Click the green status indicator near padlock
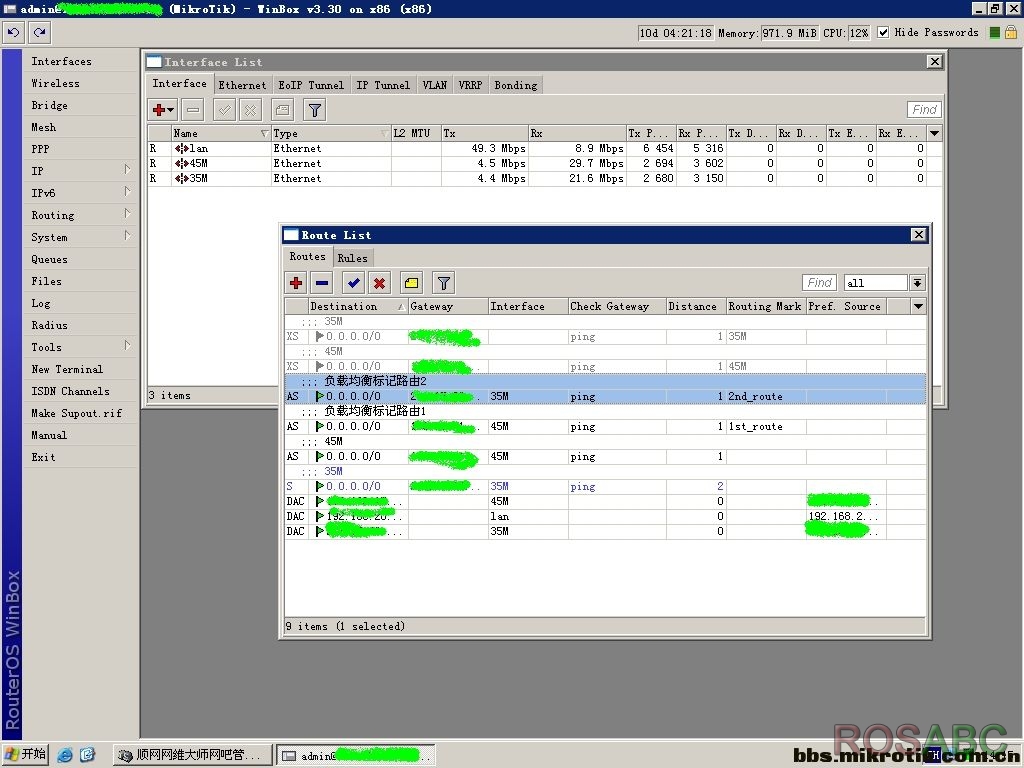The height and width of the screenshot is (768, 1024). pos(995,32)
